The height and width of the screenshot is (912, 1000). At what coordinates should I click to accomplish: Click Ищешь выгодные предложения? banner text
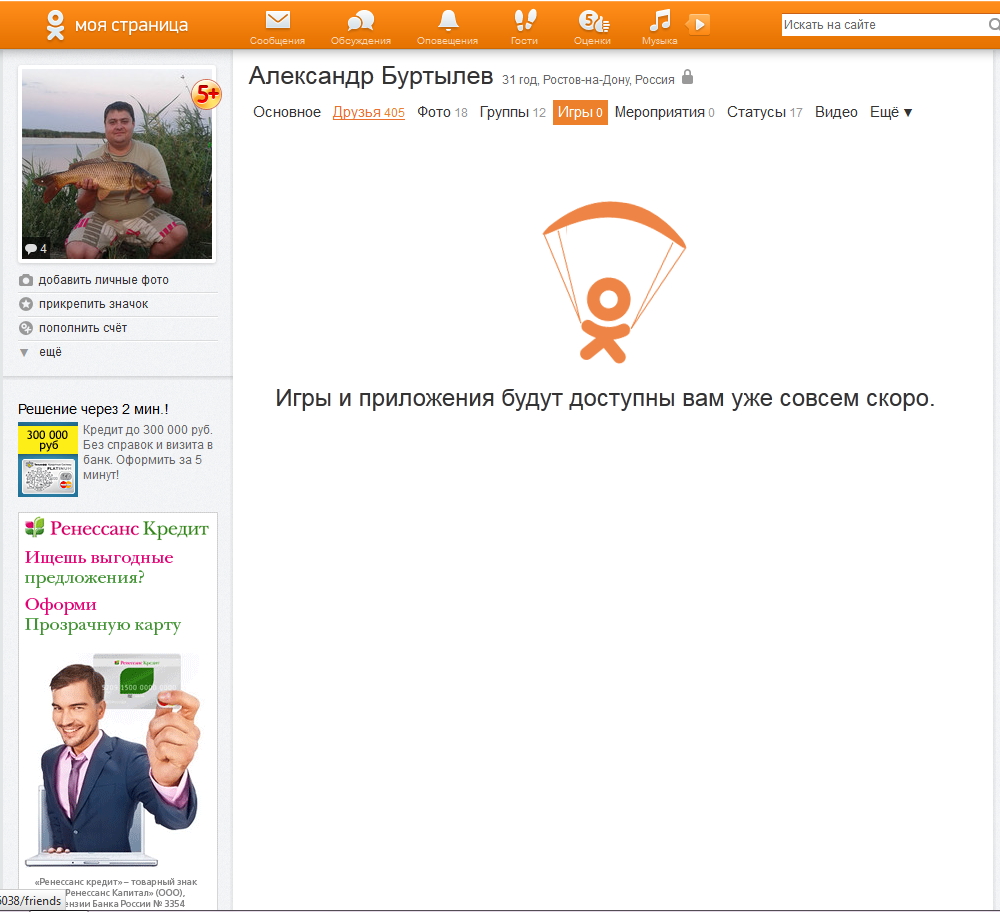click(99, 567)
